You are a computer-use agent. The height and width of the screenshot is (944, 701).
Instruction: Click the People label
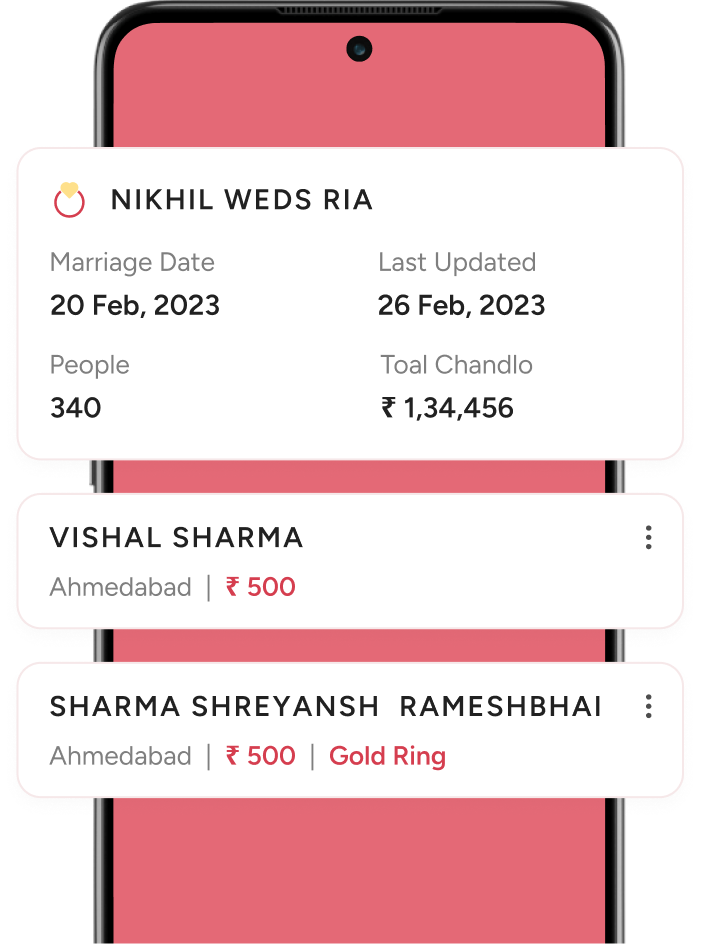point(90,365)
